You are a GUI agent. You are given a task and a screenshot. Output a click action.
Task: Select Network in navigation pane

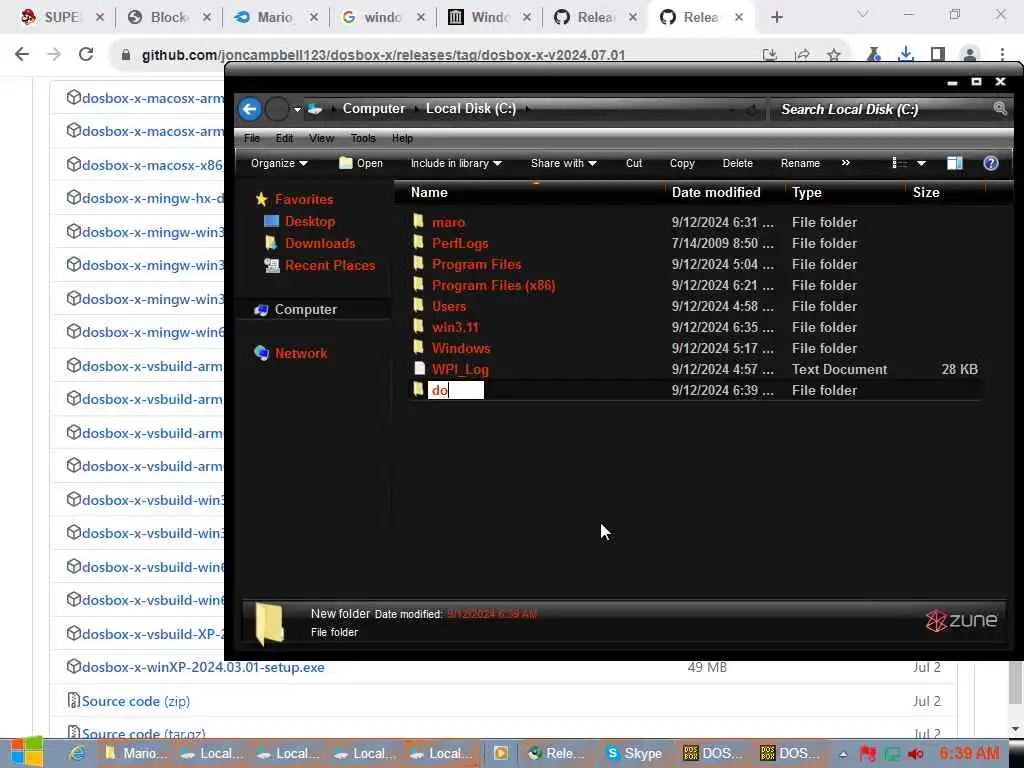coord(300,353)
